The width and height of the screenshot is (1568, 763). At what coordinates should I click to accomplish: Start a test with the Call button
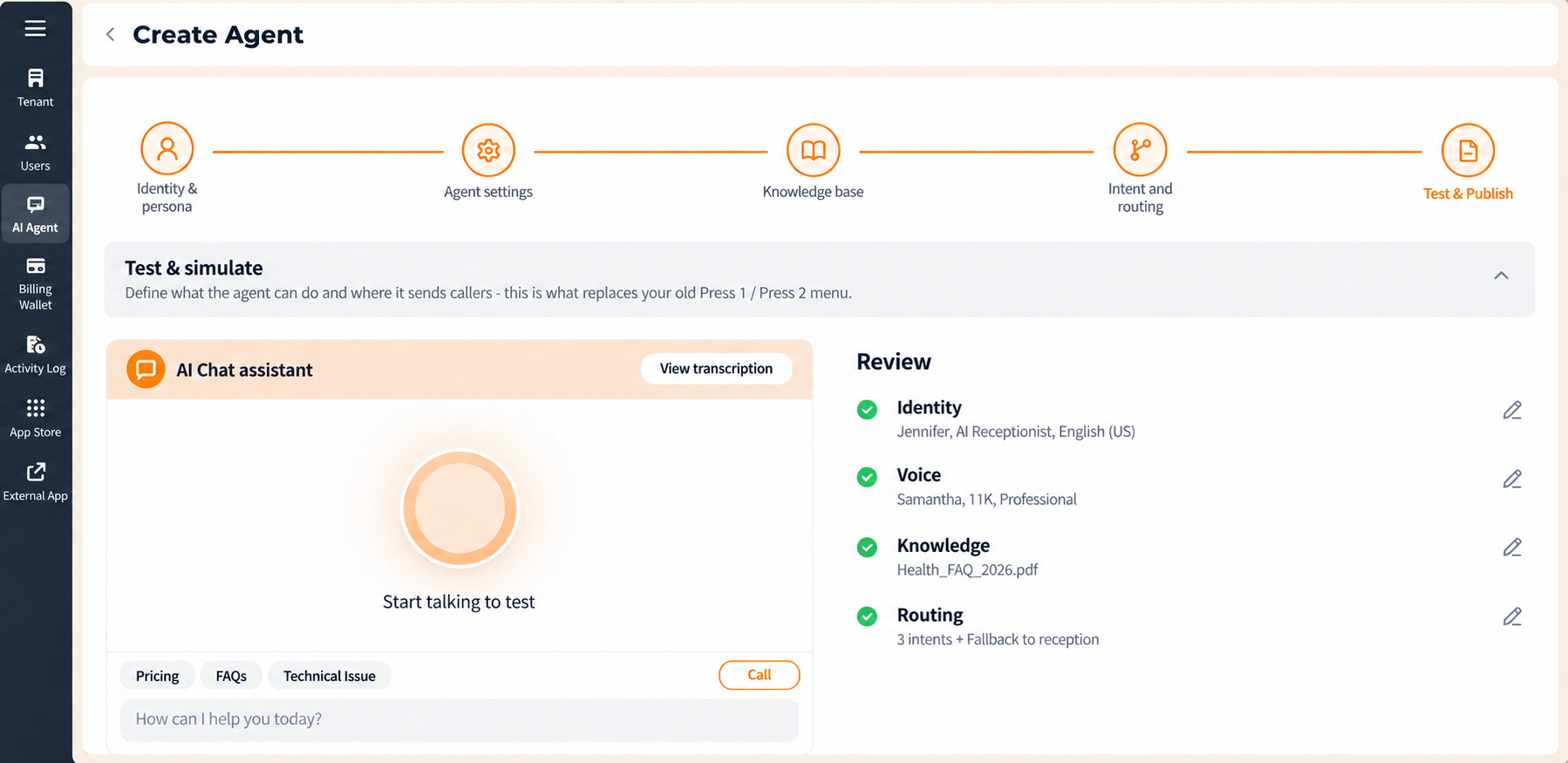click(x=759, y=675)
